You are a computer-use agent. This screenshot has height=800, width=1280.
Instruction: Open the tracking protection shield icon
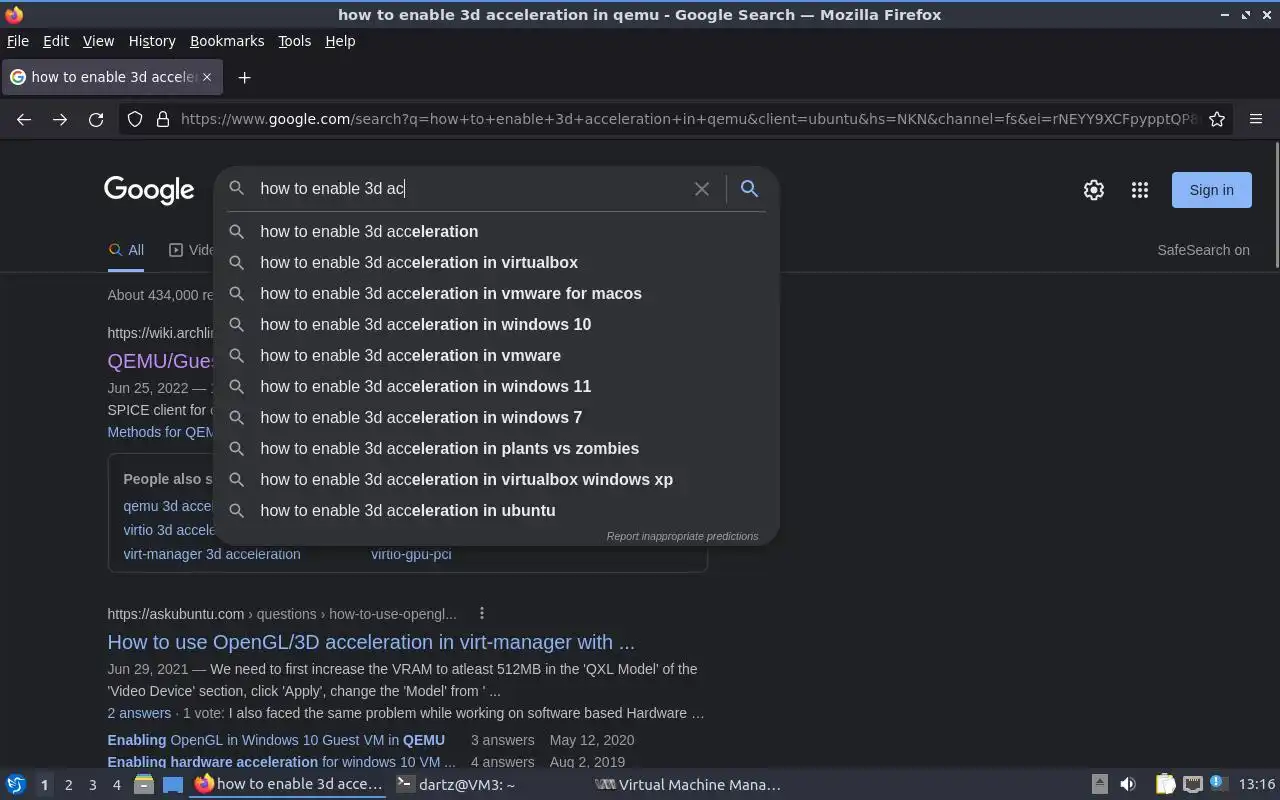135,119
